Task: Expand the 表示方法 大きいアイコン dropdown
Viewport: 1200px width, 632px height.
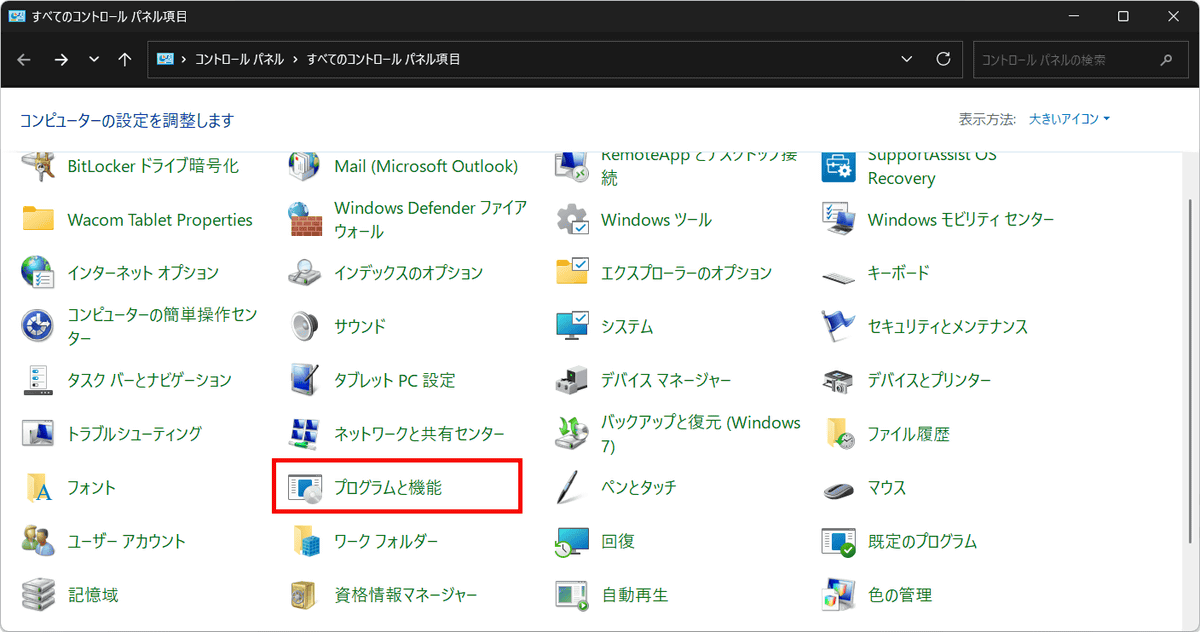Action: 1069,119
